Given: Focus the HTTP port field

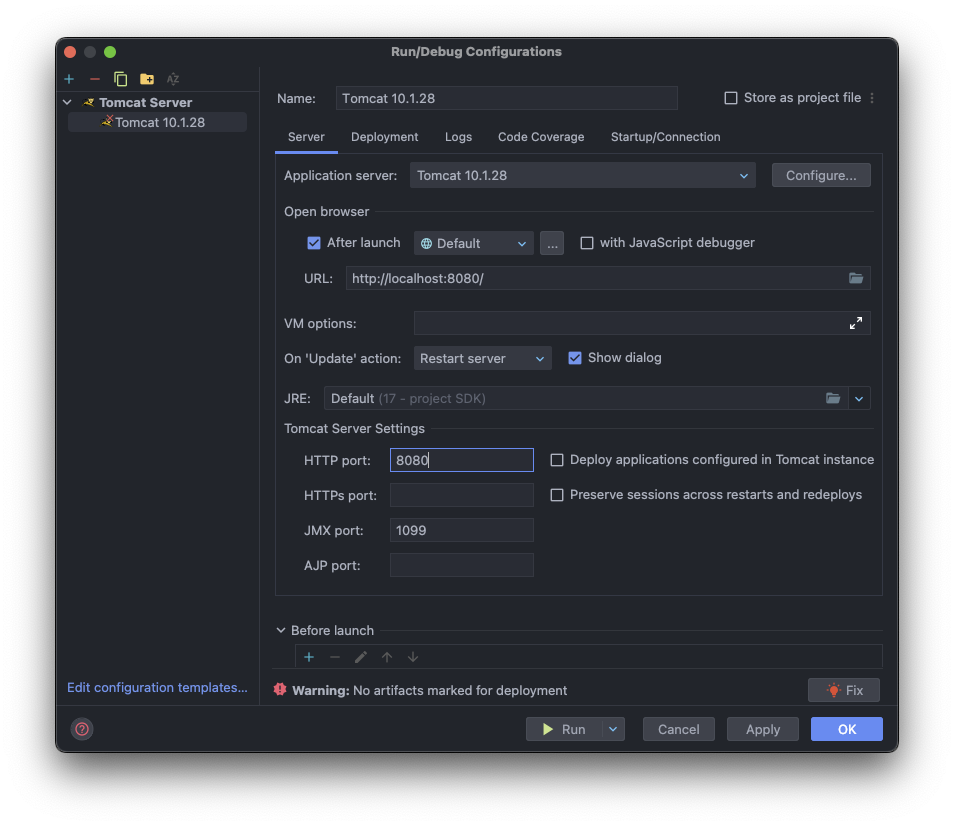Looking at the screenshot, I should click(462, 460).
